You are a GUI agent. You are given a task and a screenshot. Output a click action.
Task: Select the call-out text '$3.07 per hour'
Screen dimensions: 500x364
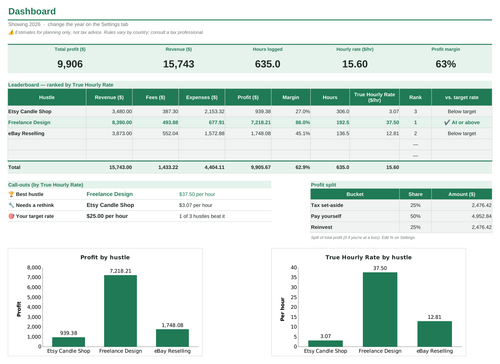click(x=196, y=205)
